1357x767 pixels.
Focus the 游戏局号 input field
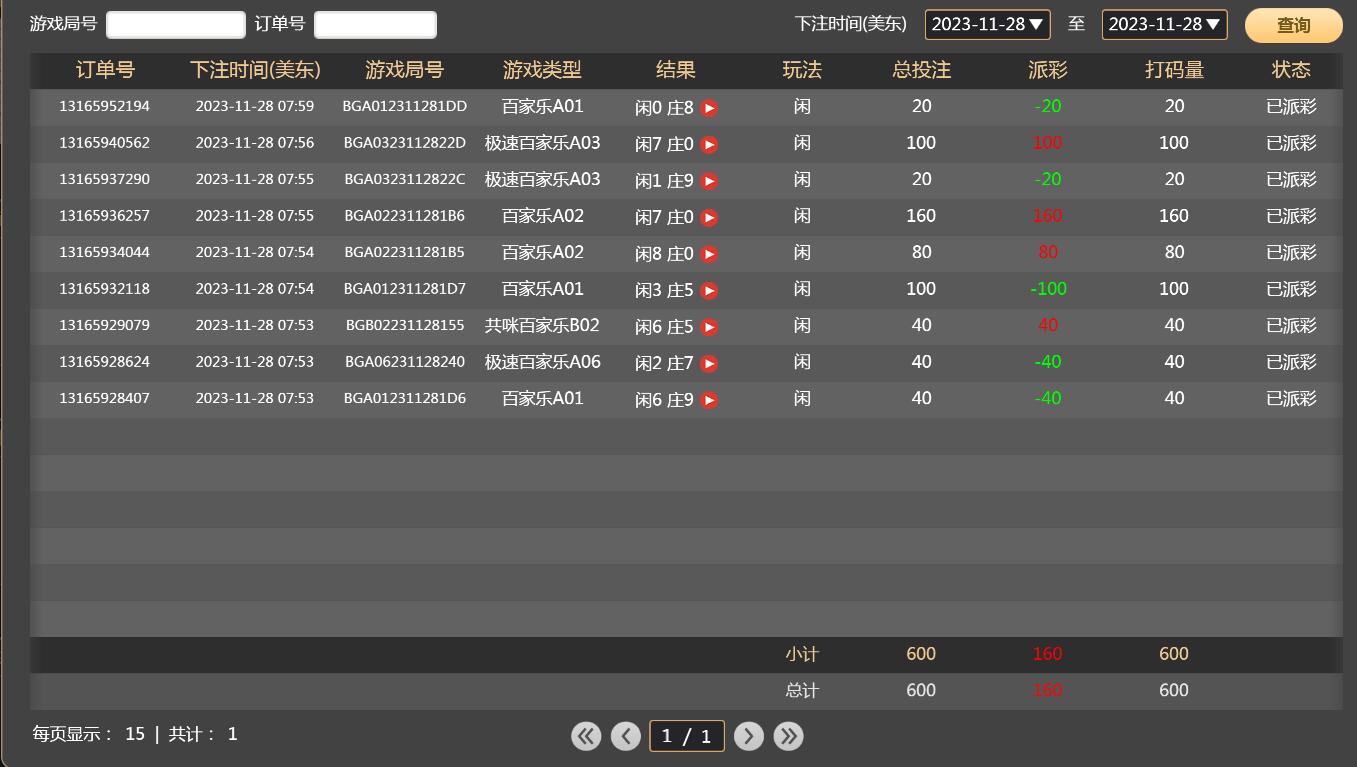[176, 24]
